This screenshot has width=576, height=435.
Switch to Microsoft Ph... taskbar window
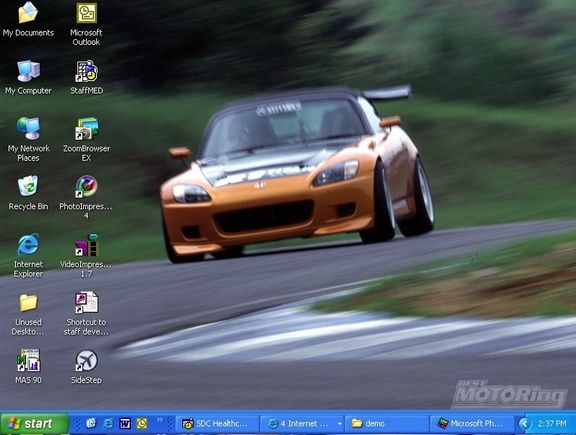coord(472,424)
